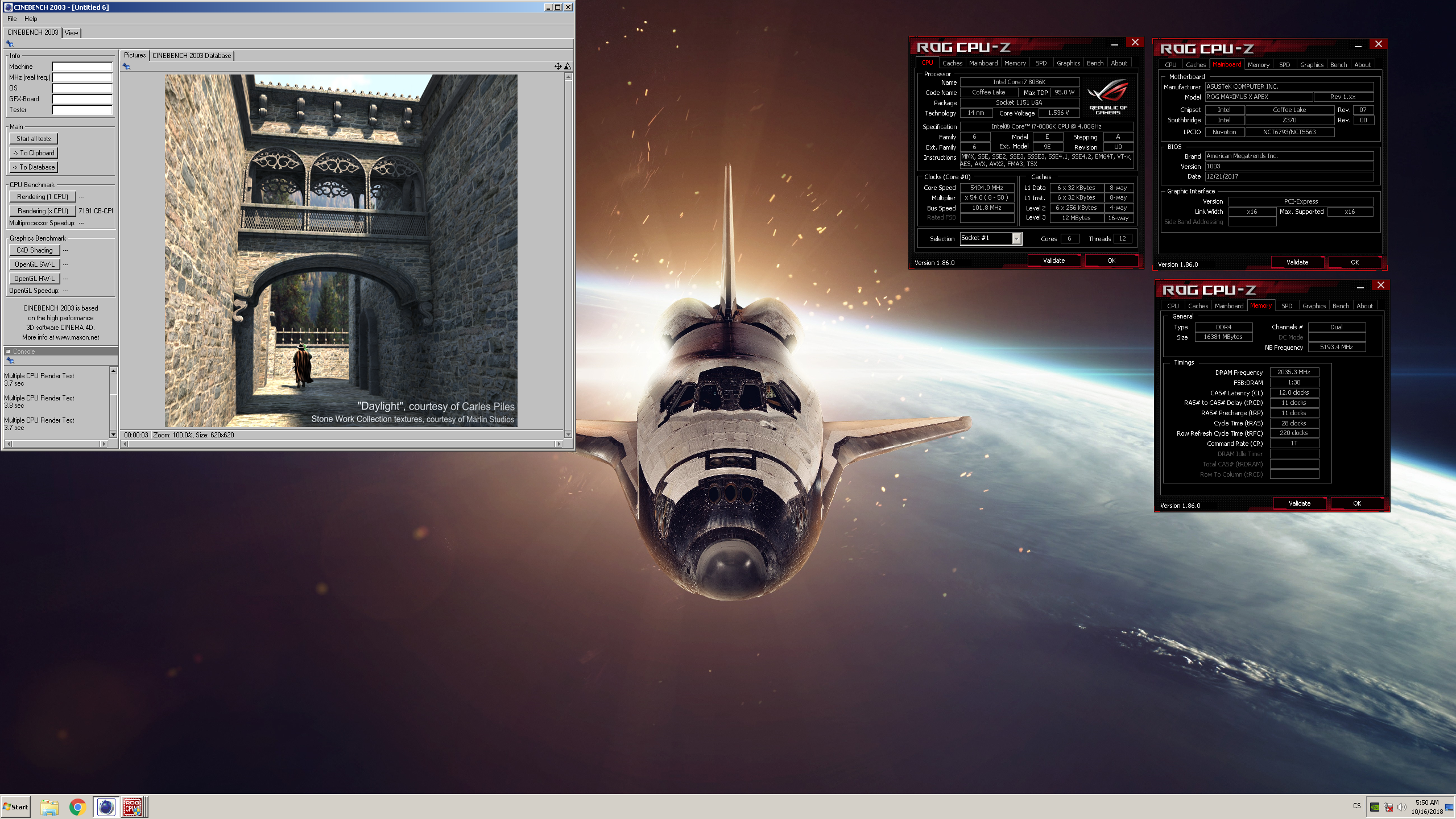Click the To Clipboard button

34,153
